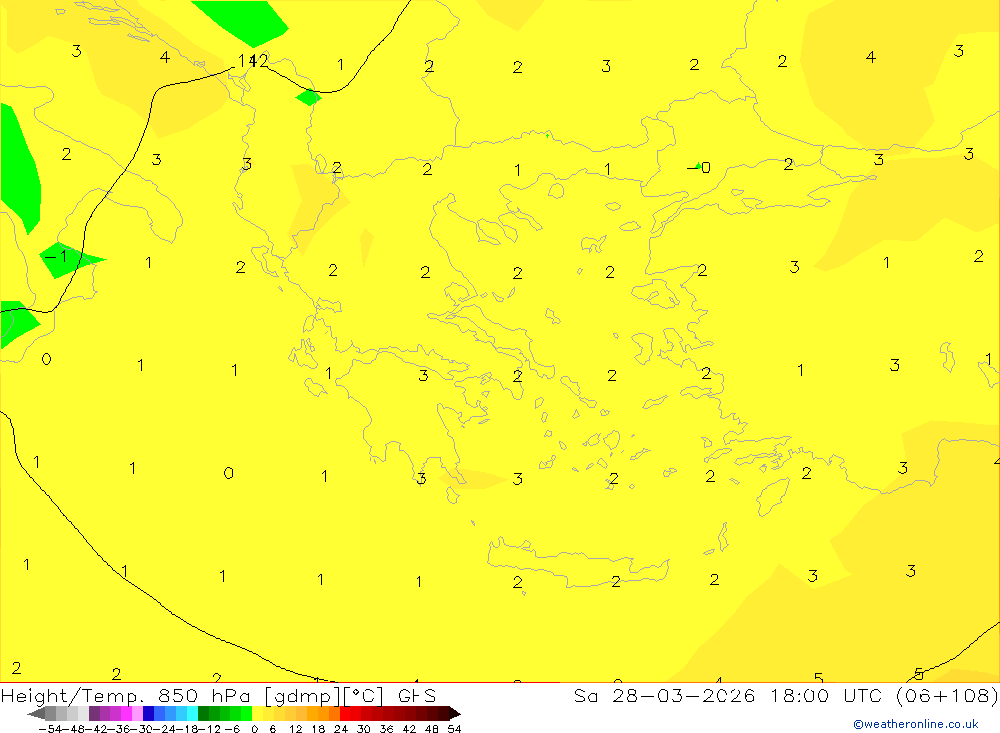Click the green patch labeled -1
1000x733 pixels.
[x=68, y=260]
